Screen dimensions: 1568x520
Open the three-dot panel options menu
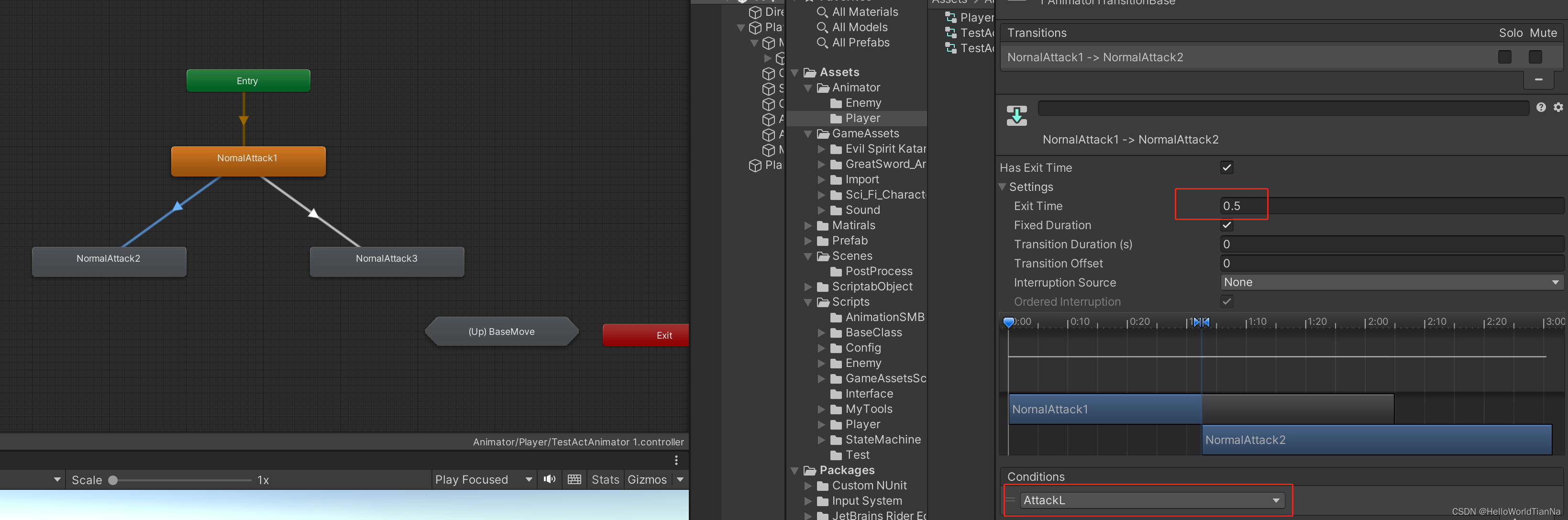(x=675, y=460)
